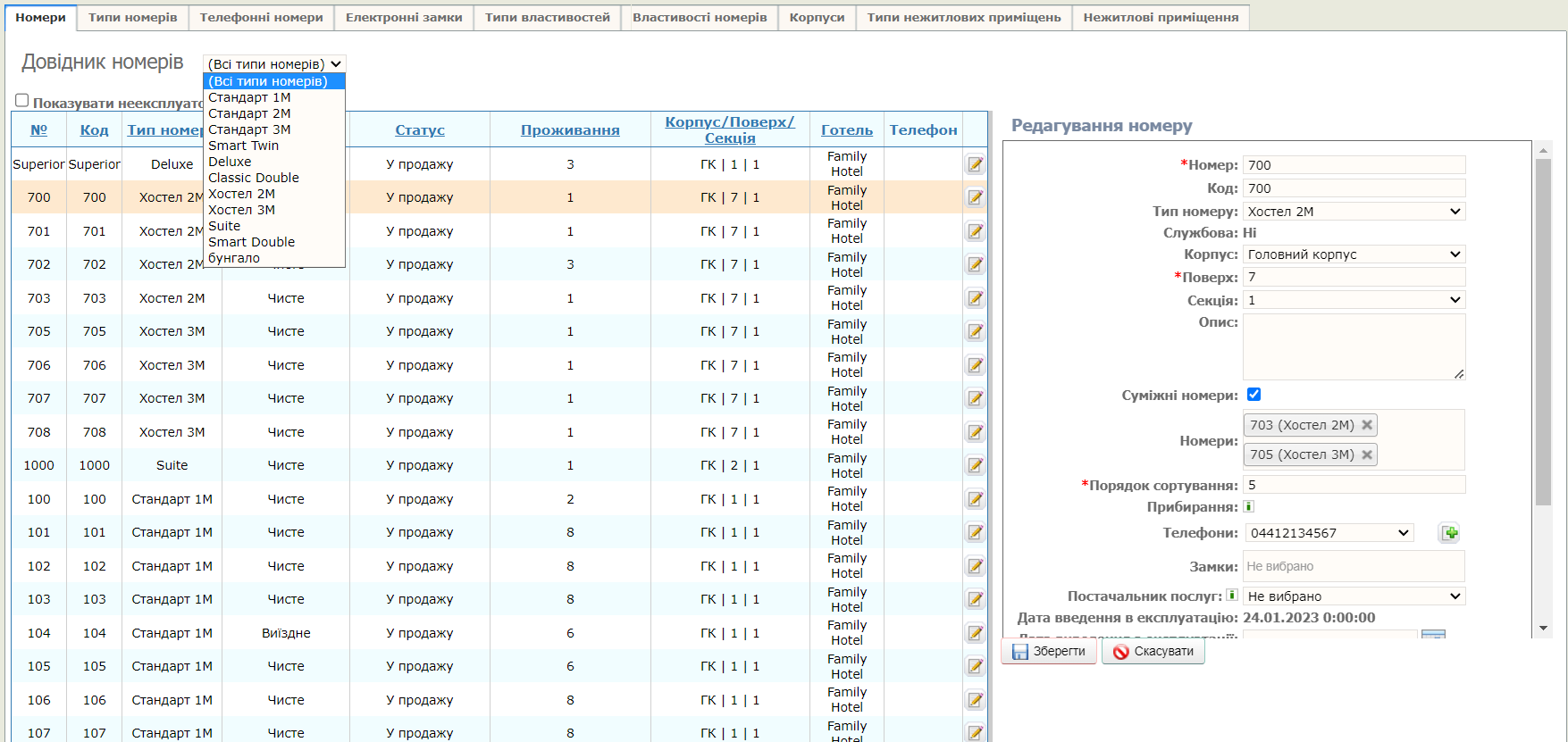
Task: Remove adjoining room 705 (Хостел 3М) tag
Action: [x=1366, y=454]
